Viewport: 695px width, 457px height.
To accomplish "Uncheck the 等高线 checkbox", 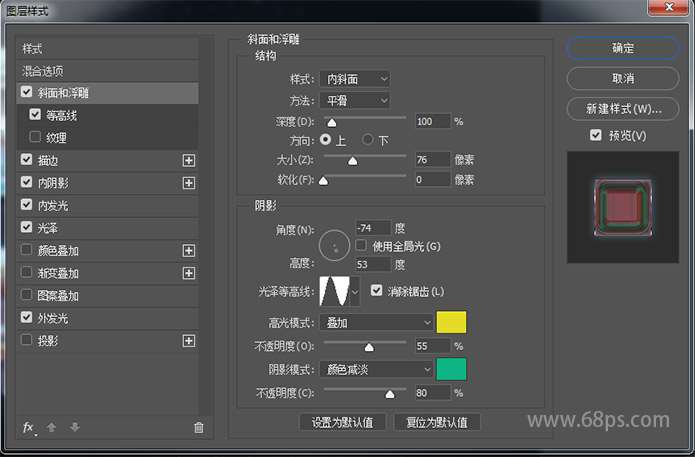I will click(36, 115).
